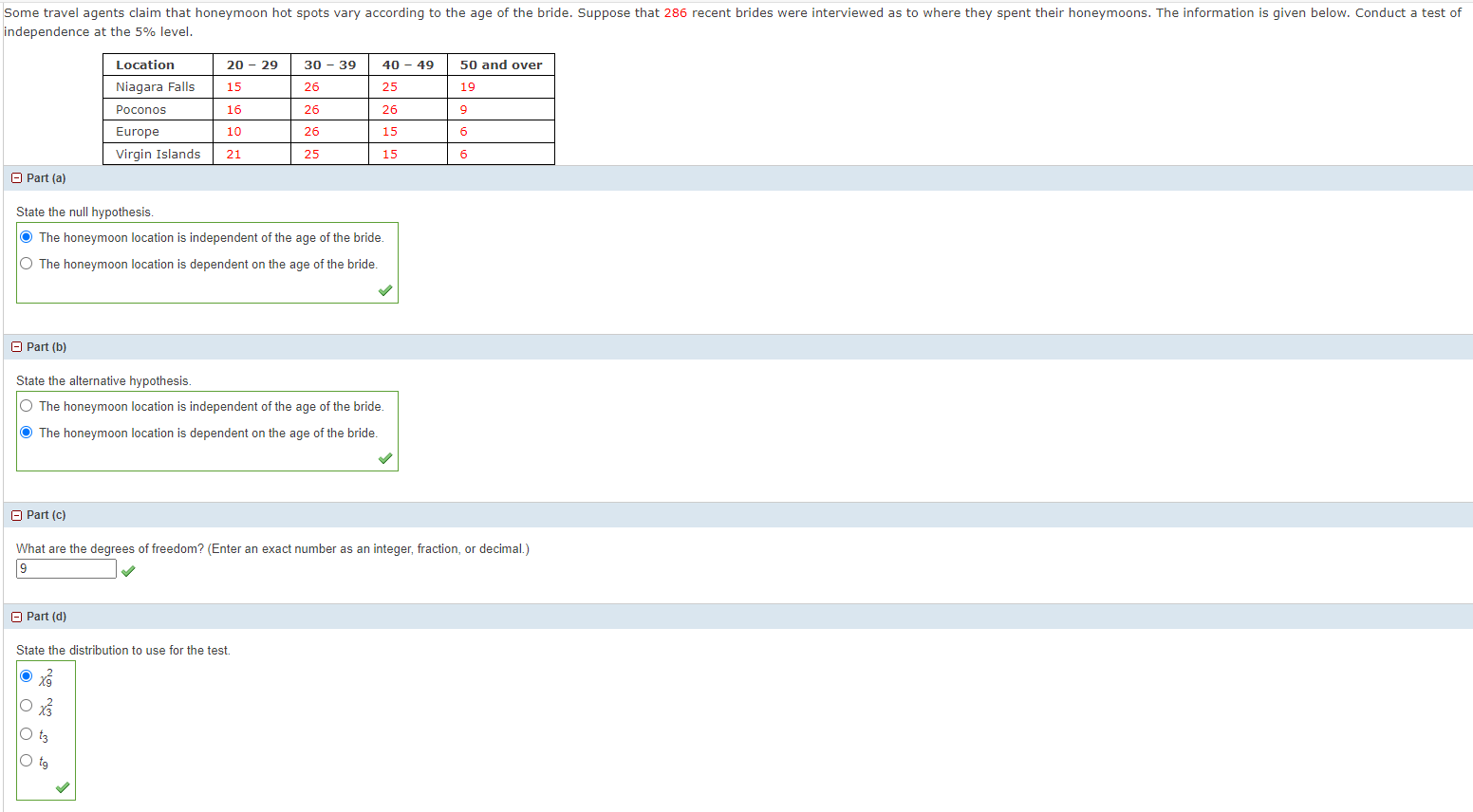Viewport: 1473px width, 812px height.
Task: Click the 'State the null hypothesis.' prompt
Action: 84,212
